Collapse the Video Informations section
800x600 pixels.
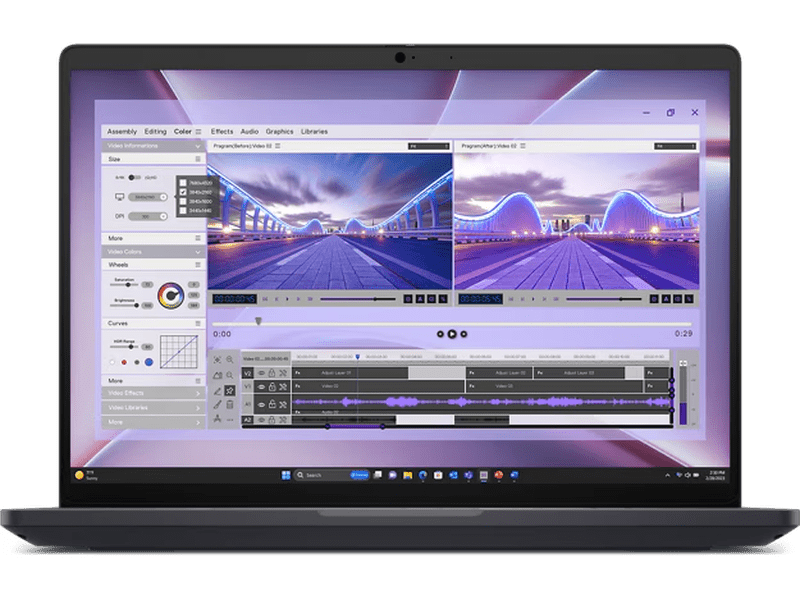[x=198, y=146]
